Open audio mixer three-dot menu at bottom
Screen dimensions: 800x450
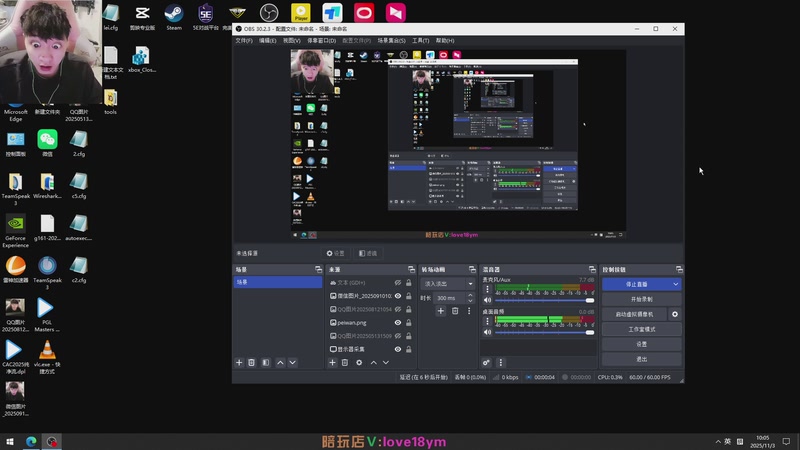pos(501,362)
